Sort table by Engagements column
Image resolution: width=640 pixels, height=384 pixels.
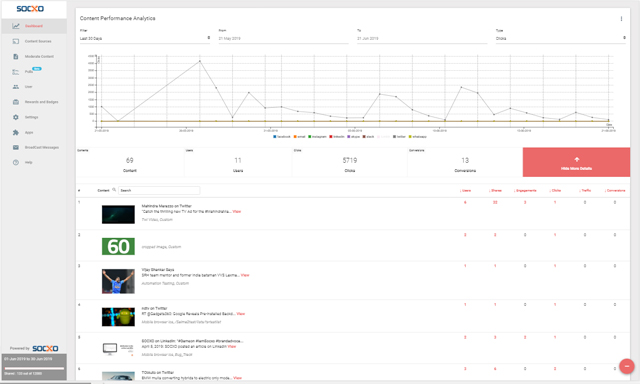[x=525, y=191]
